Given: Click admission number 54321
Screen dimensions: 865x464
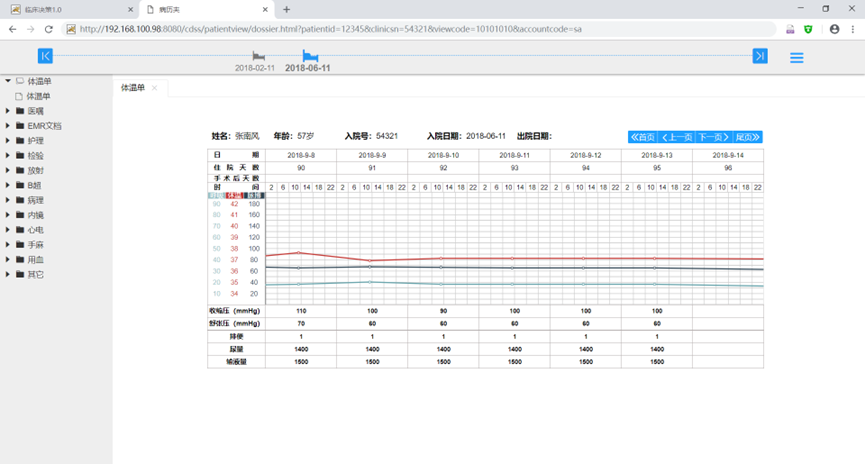Looking at the screenshot, I should pos(387,136).
